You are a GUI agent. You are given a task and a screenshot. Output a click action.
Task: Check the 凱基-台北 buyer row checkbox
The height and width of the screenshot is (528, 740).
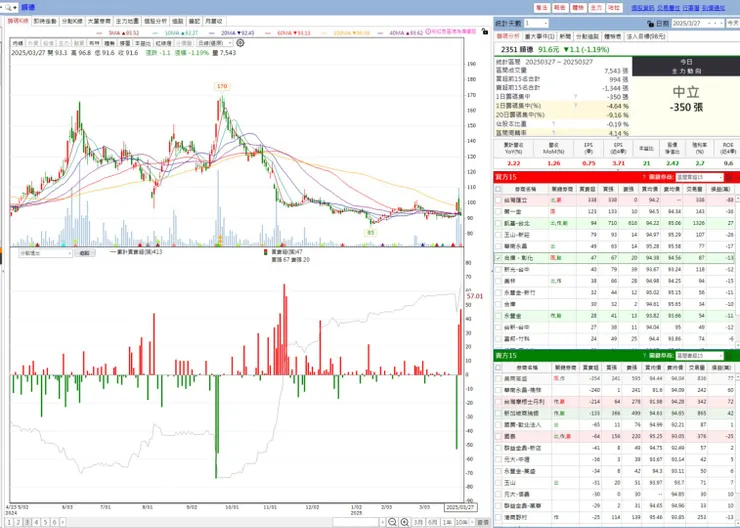pyautogui.click(x=498, y=223)
